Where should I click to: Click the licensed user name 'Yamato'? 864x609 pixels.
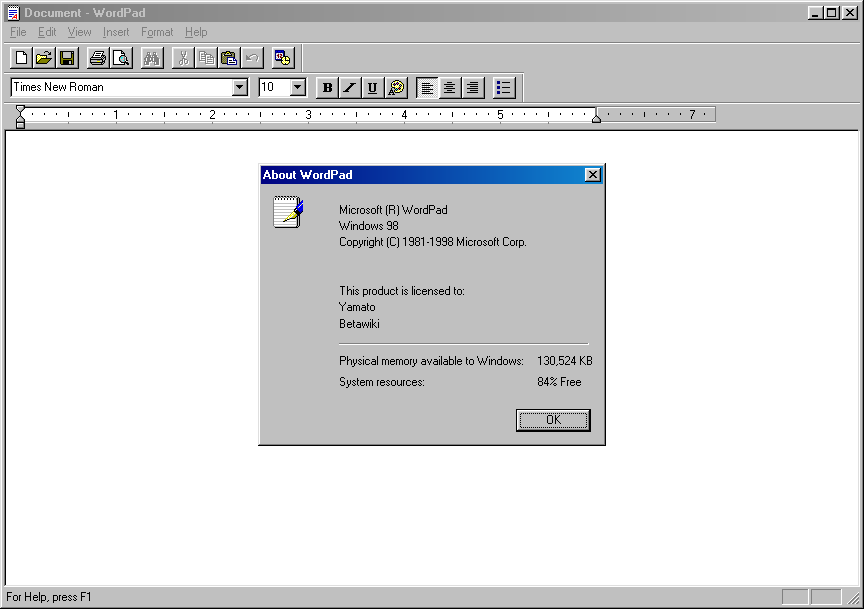tap(357, 307)
